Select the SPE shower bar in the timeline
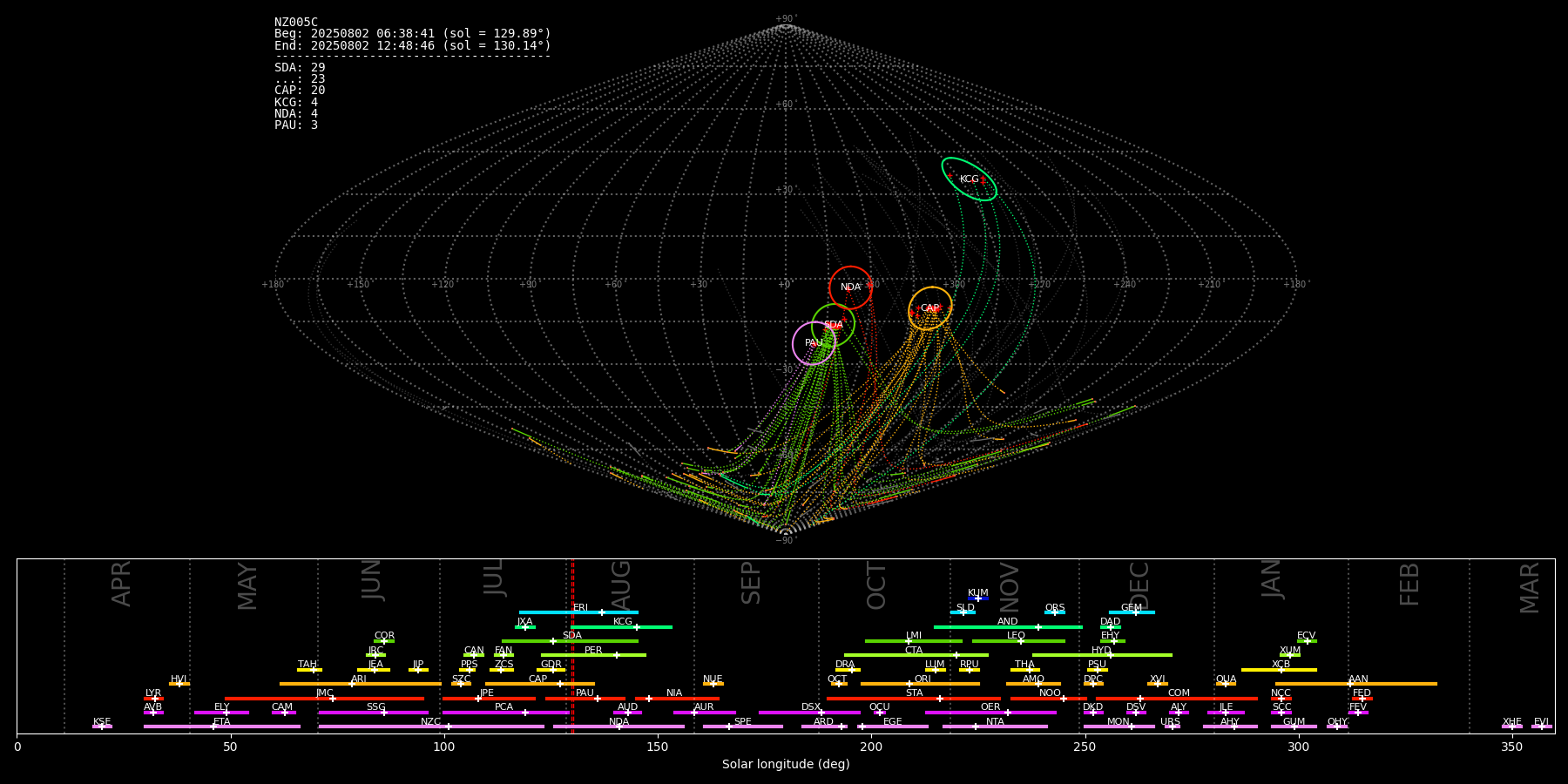 (x=743, y=727)
